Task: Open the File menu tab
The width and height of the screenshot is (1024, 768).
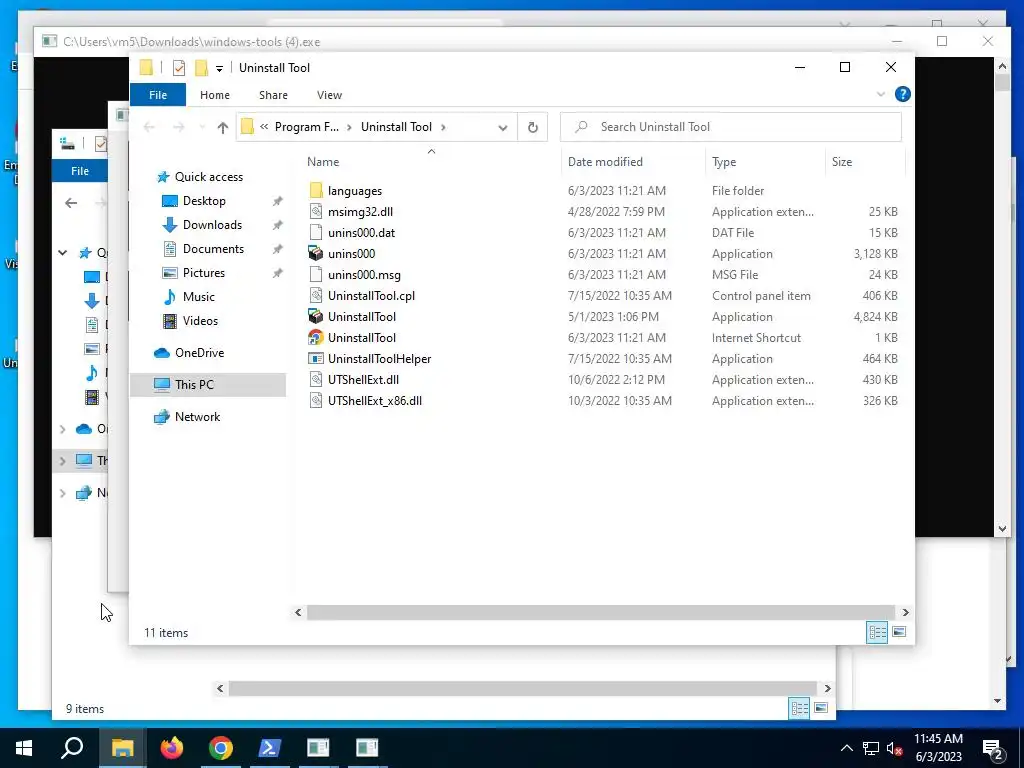Action: click(x=158, y=95)
